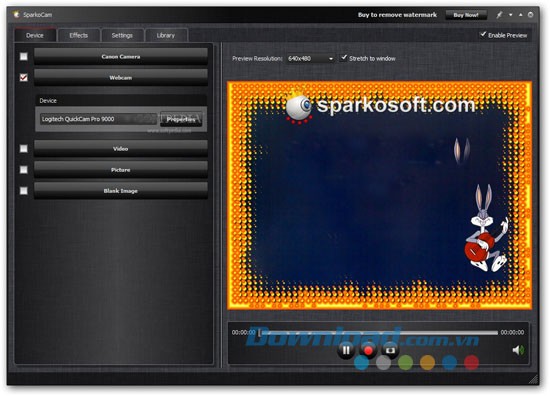This screenshot has width=550, height=396.
Task: Open the title bar dropdown arrow menu
Action: pos(510,15)
